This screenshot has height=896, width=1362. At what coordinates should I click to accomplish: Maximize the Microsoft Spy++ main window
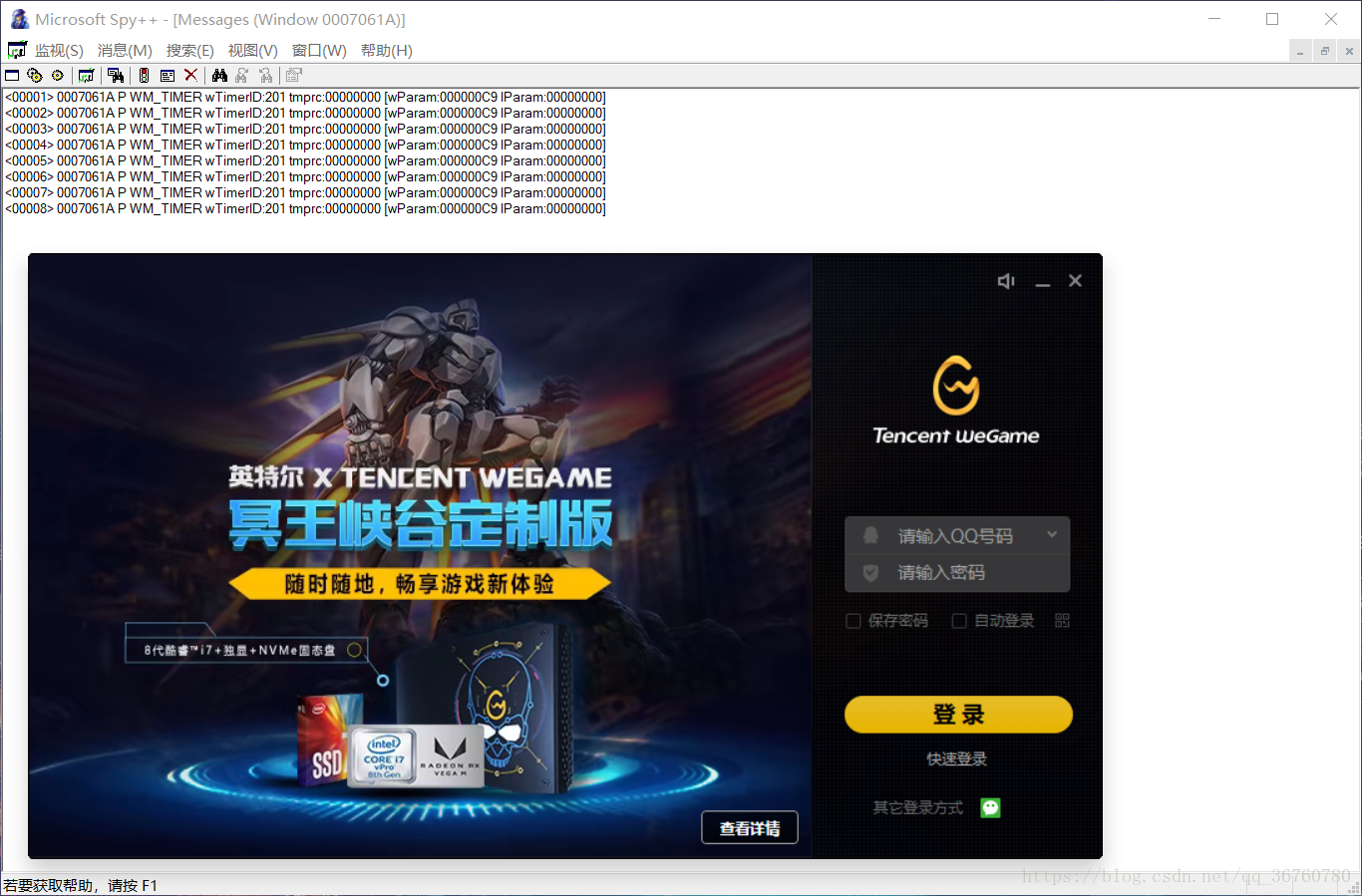1272,19
